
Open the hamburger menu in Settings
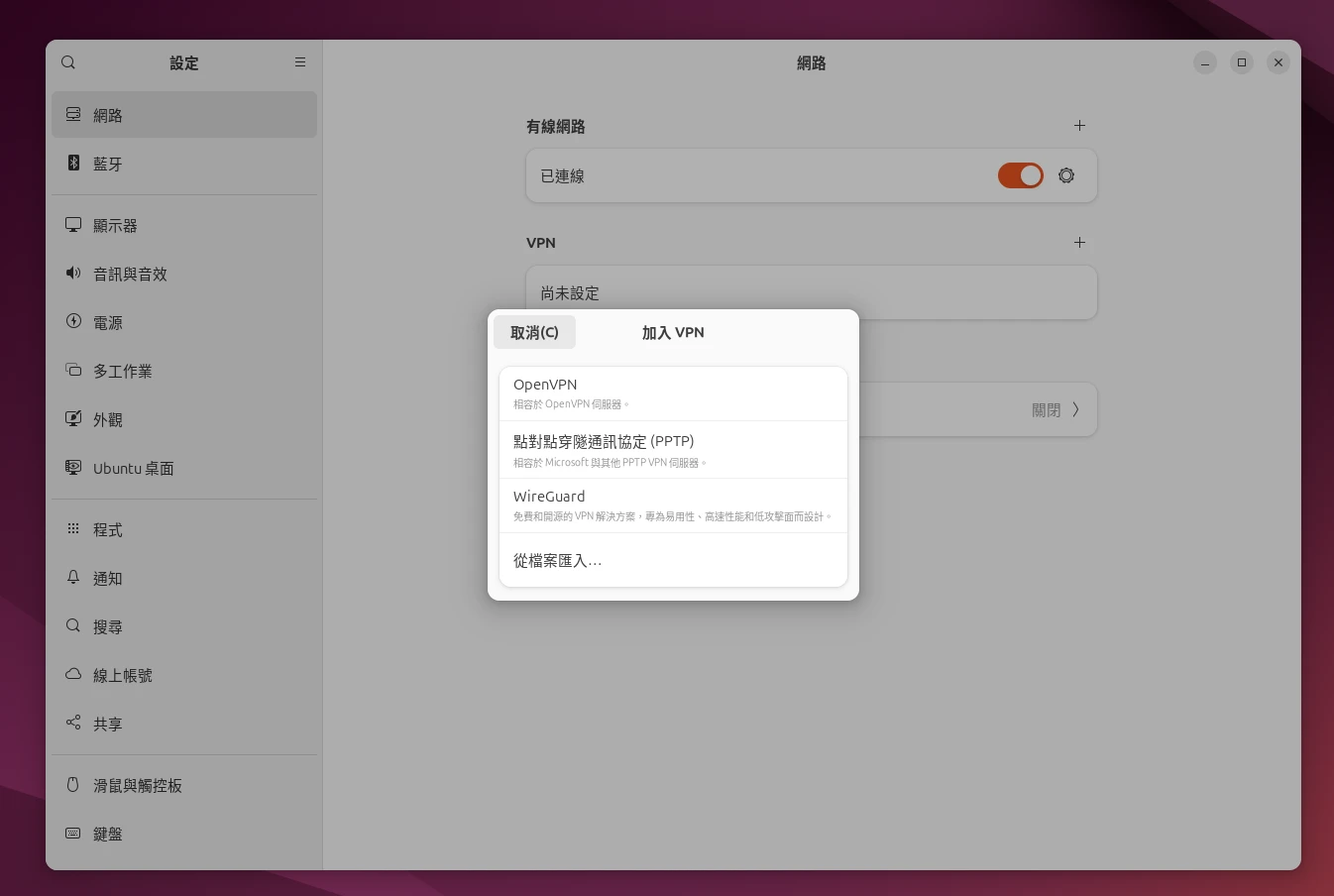300,62
